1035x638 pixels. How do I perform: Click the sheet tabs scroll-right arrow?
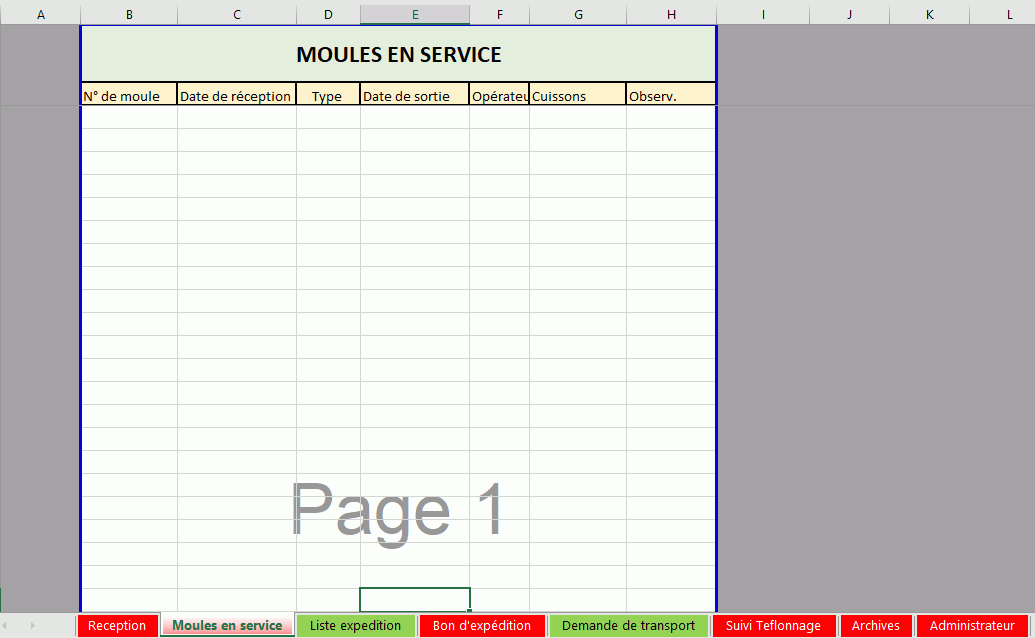click(x=32, y=625)
